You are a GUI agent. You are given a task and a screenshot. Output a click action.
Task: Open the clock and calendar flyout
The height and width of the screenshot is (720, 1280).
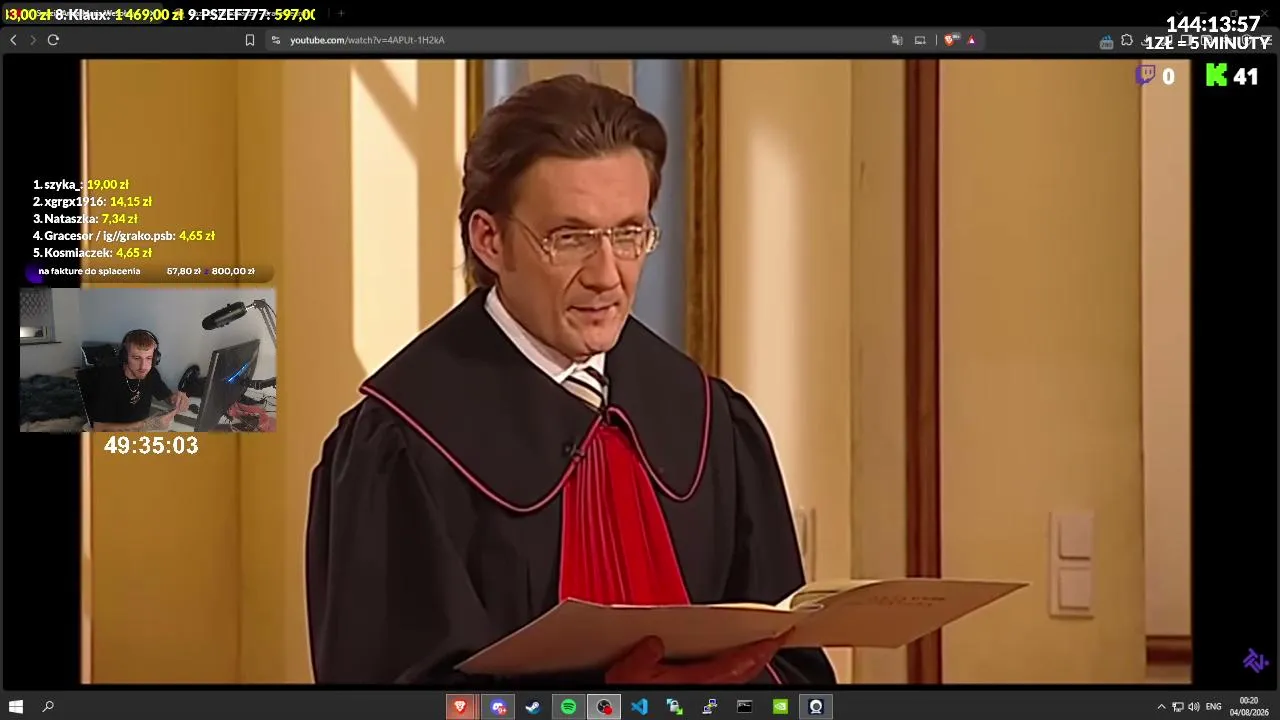(1249, 707)
